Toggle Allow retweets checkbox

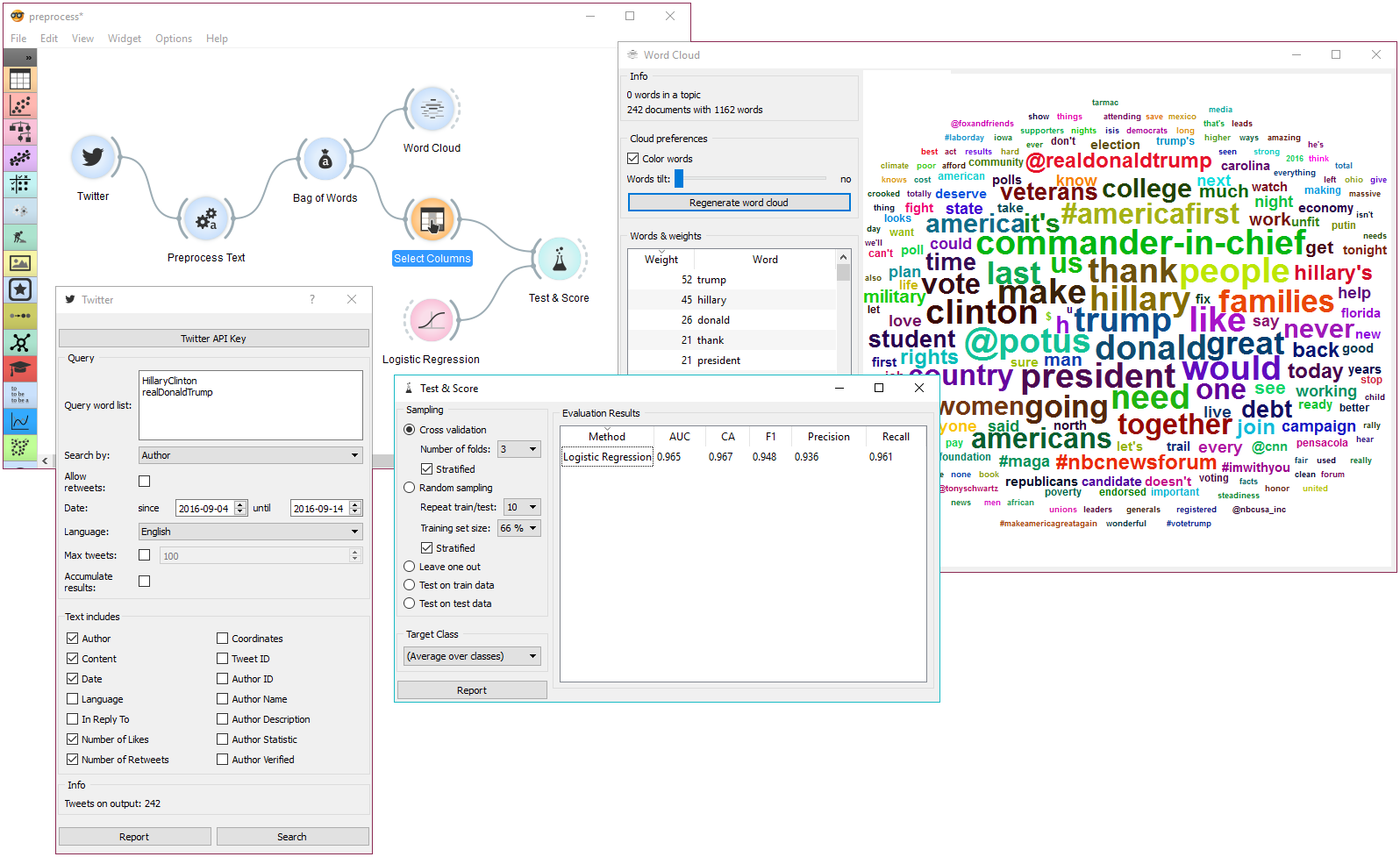(x=145, y=482)
